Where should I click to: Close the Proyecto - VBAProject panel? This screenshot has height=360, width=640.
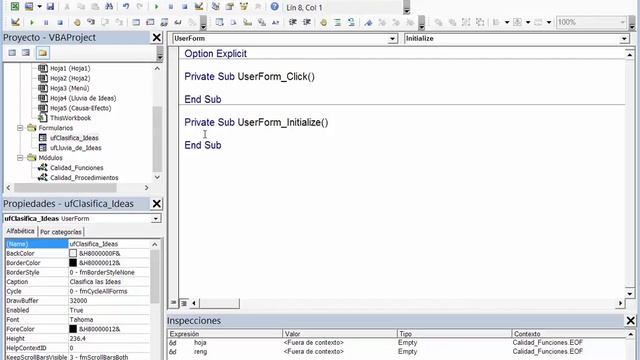(157, 38)
